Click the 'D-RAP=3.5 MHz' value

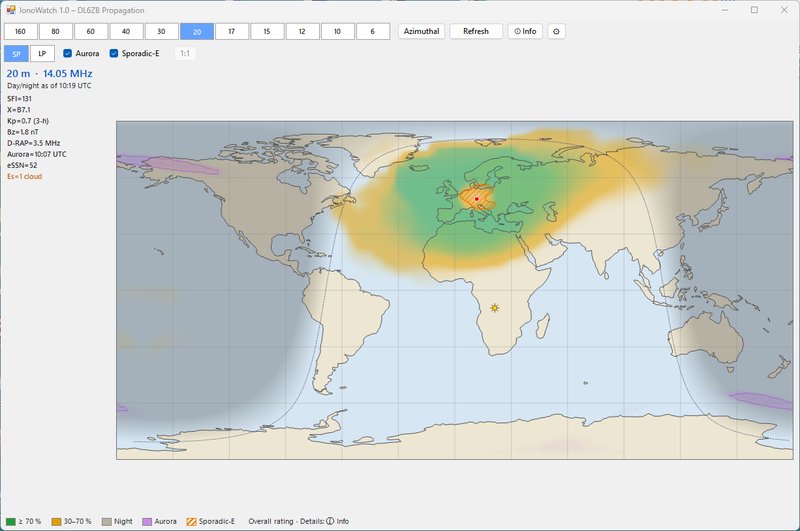(x=34, y=143)
